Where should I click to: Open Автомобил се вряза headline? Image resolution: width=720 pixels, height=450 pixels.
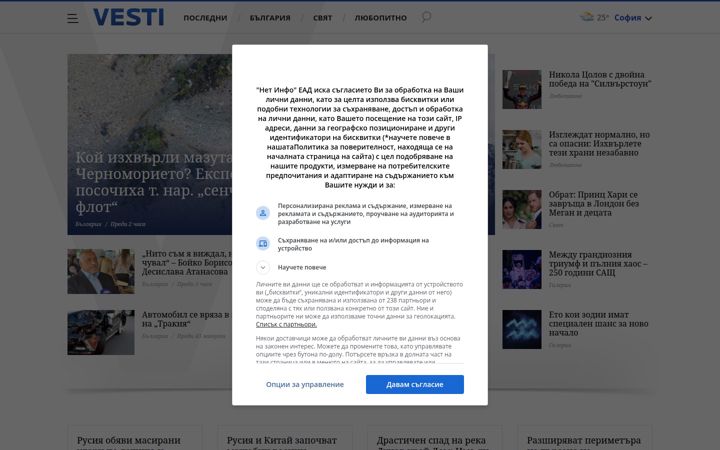(x=186, y=319)
